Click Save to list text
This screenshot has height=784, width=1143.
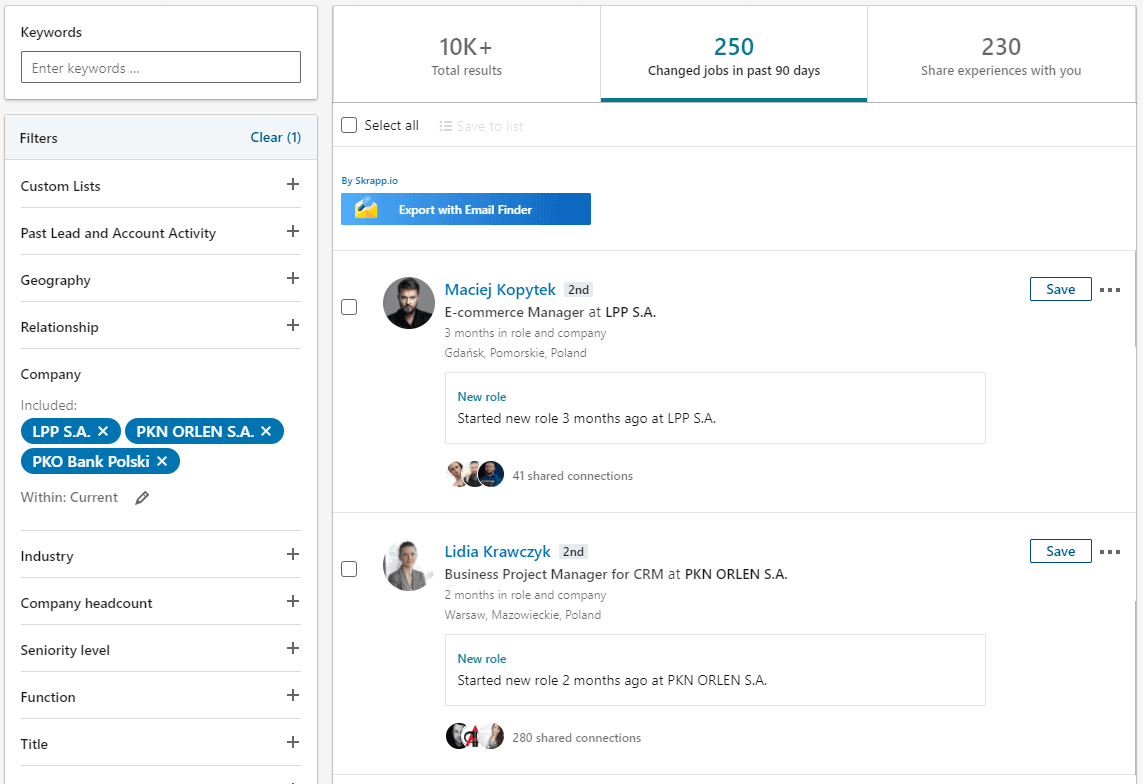(490, 126)
